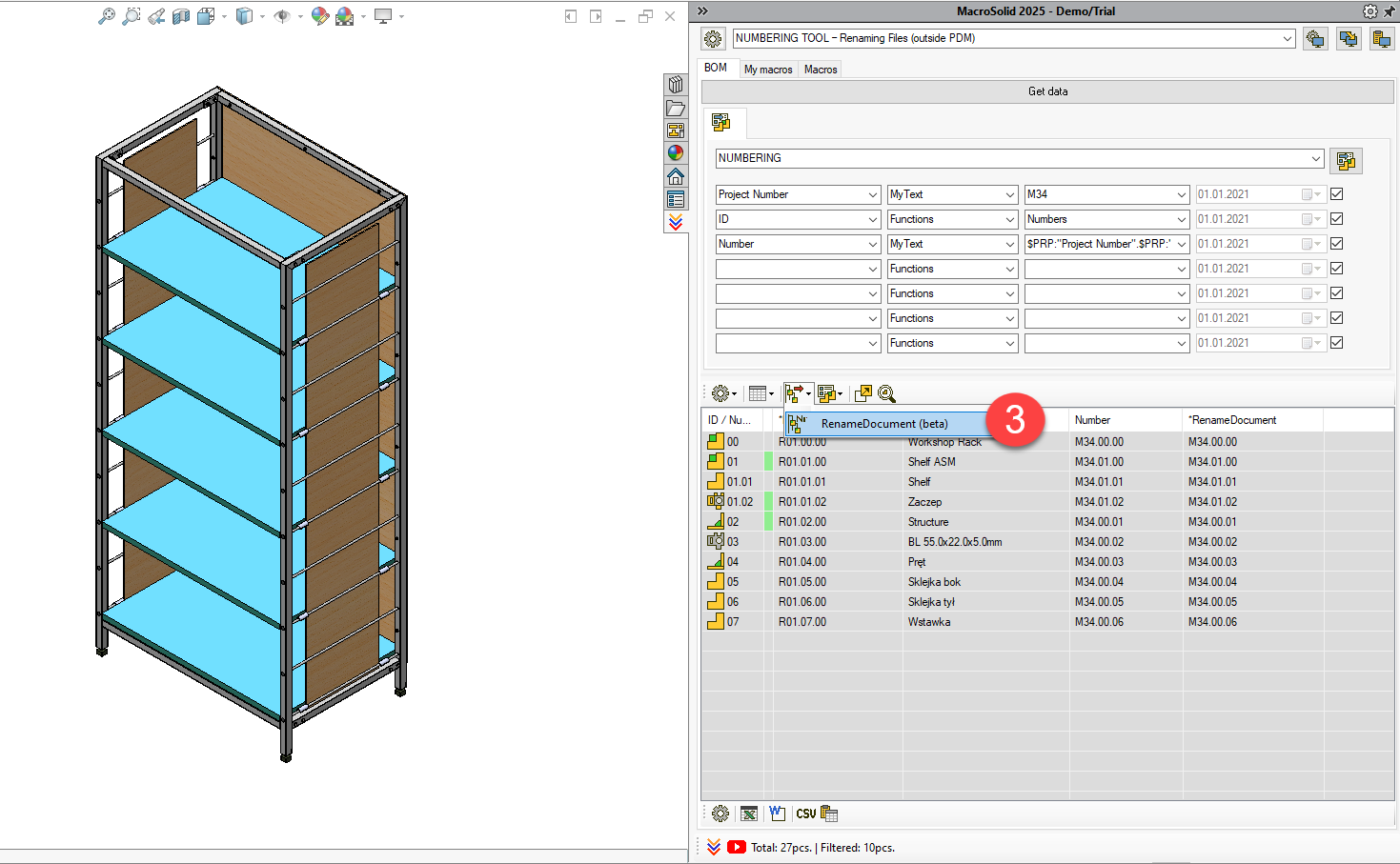Collapse MacroSolid panel with double chevron
1400x864 pixels.
[702, 11]
